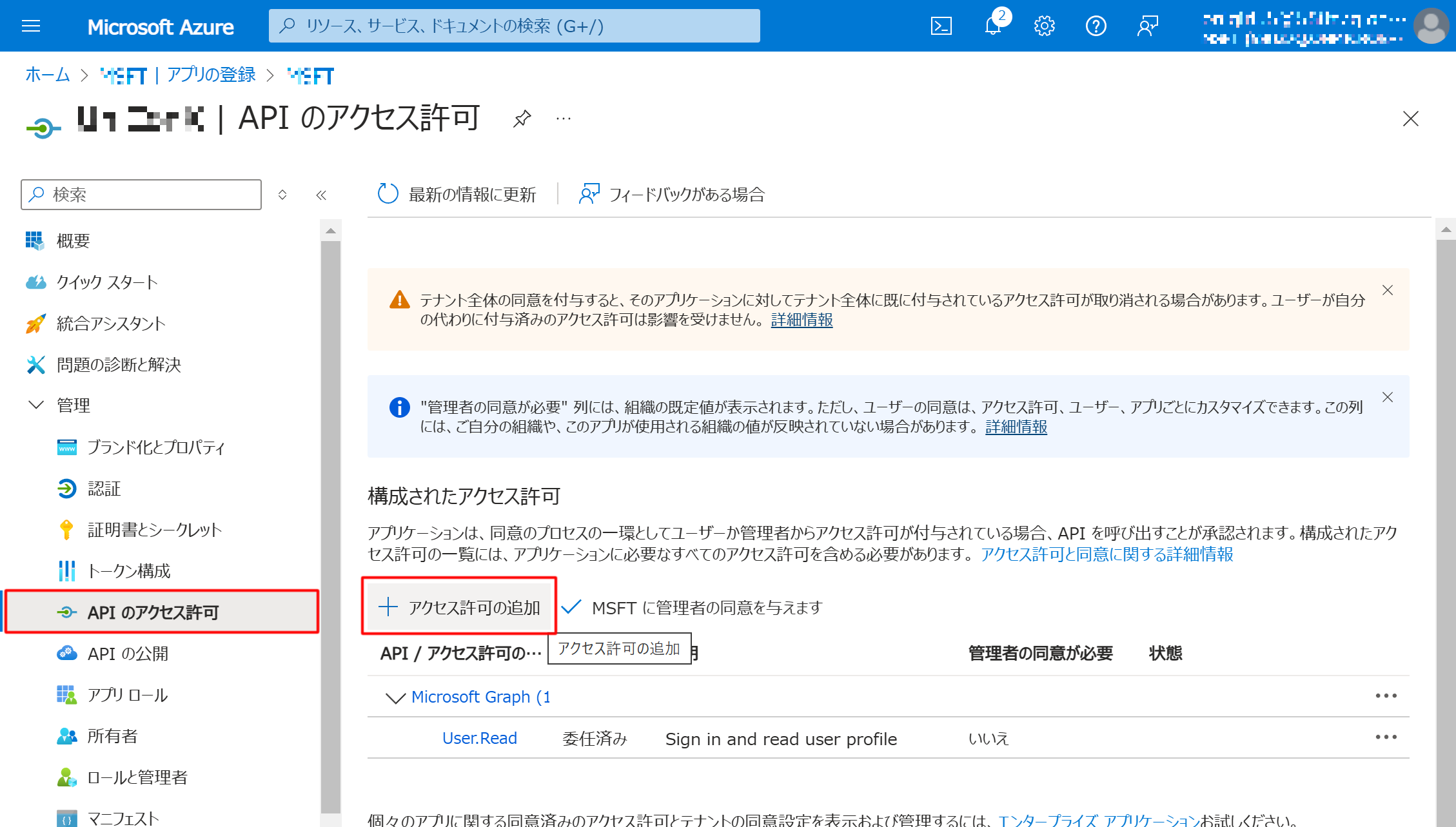This screenshot has height=827, width=1456.
Task: Dismiss the orange warning banner
Action: (x=1388, y=290)
